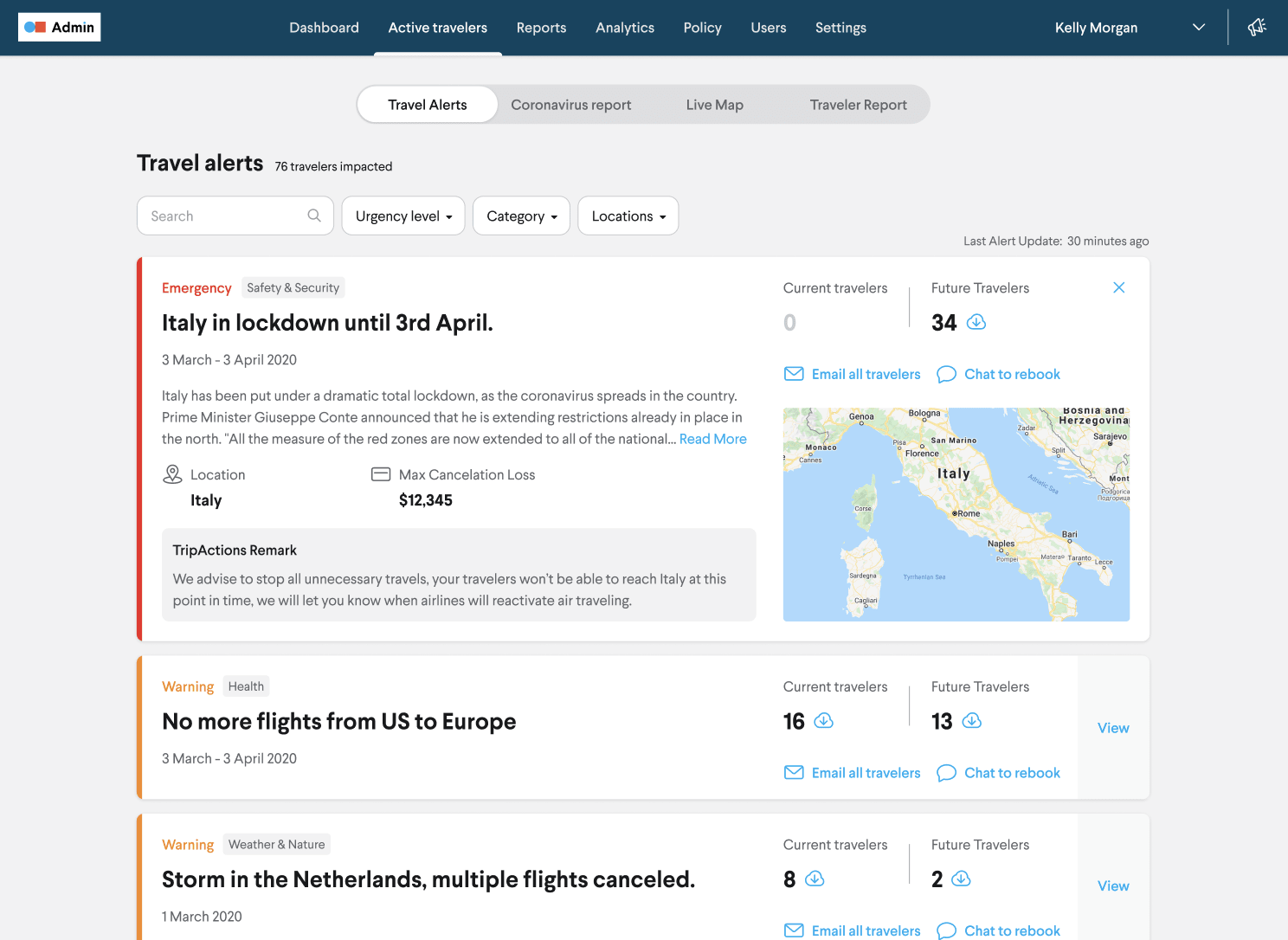This screenshot has width=1288, height=940.
Task: Click the Admin logo
Action: [60, 27]
